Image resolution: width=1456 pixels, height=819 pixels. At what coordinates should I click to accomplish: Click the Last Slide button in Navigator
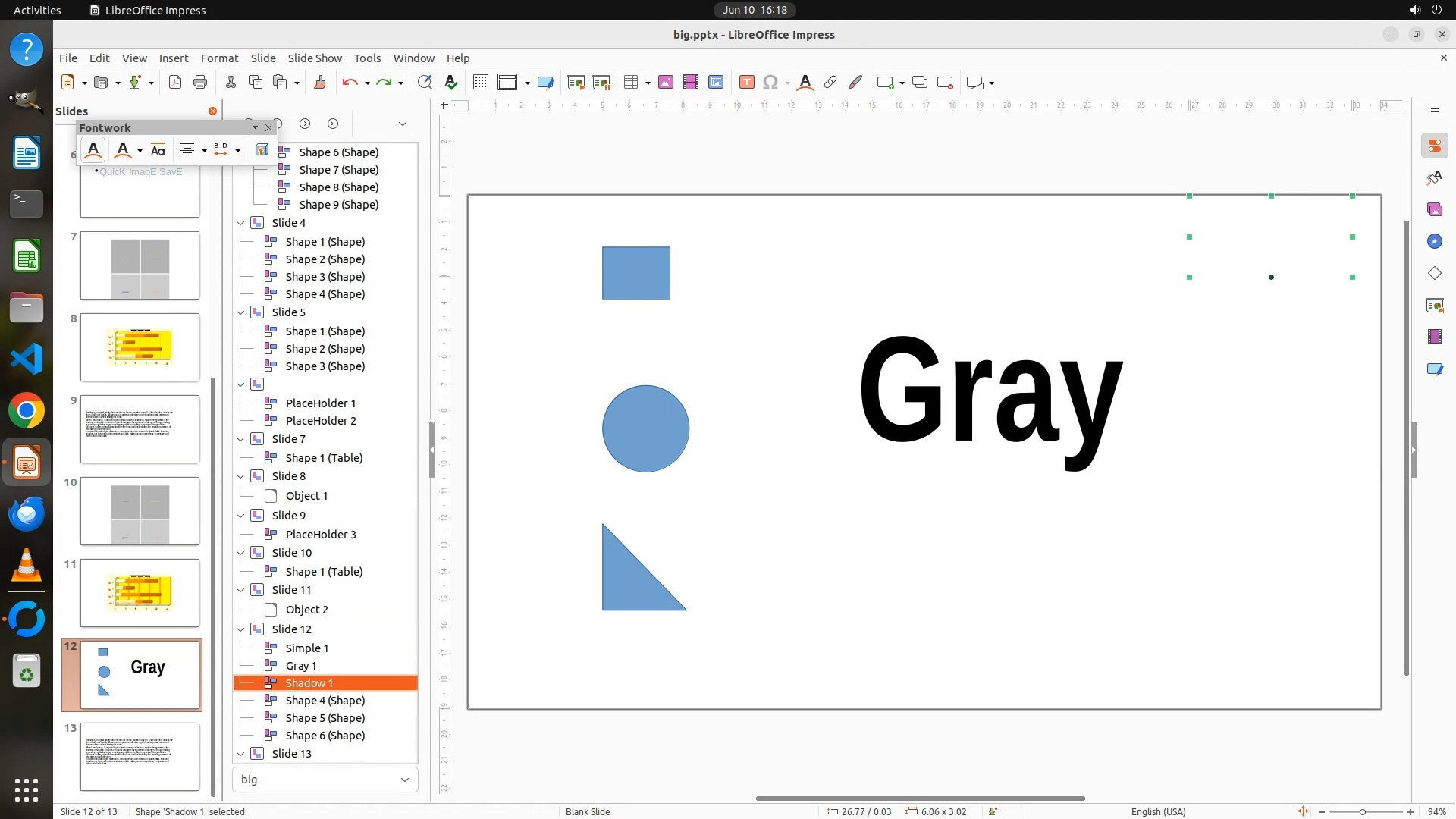(x=332, y=124)
